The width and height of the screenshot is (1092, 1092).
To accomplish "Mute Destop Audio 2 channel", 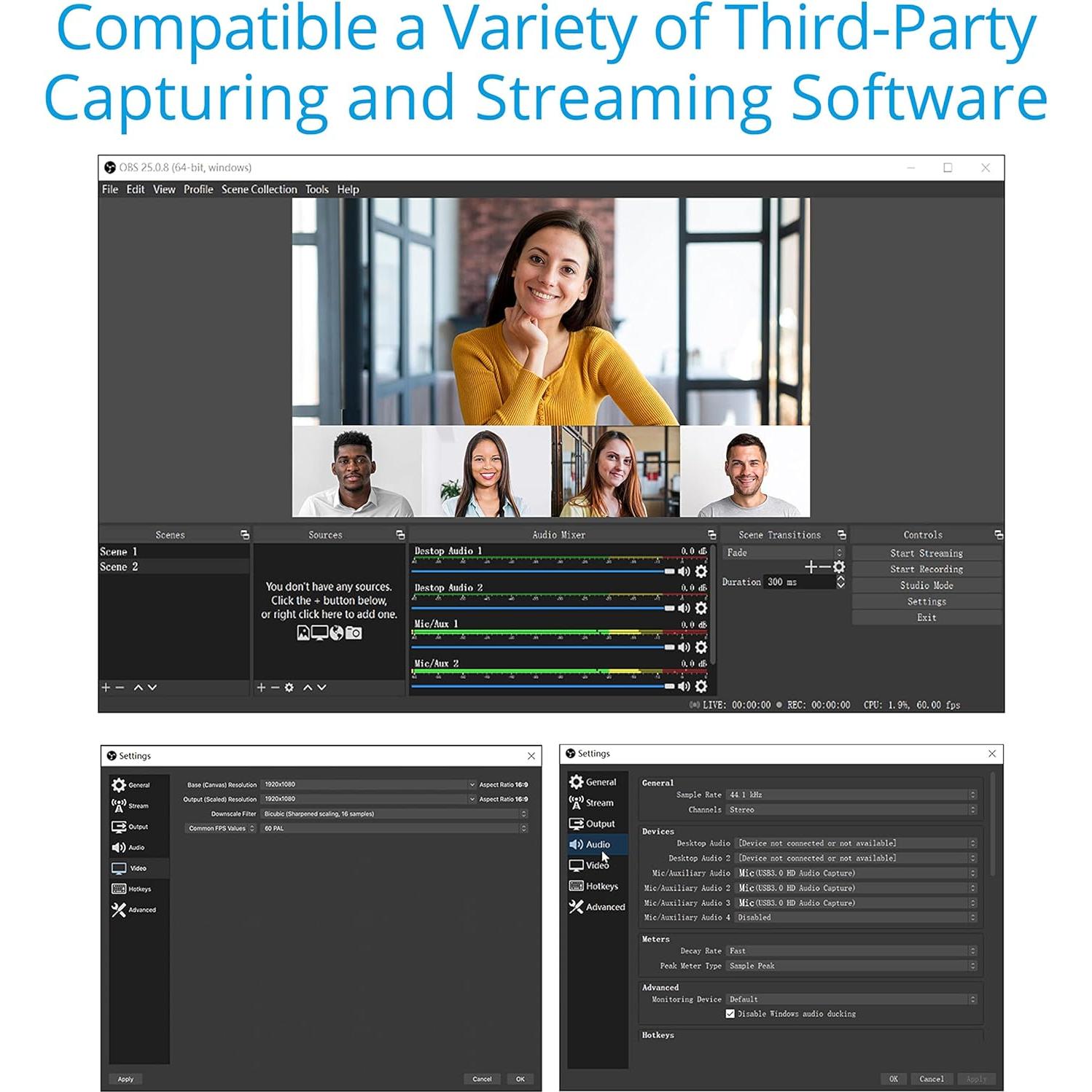I will 684,607.
